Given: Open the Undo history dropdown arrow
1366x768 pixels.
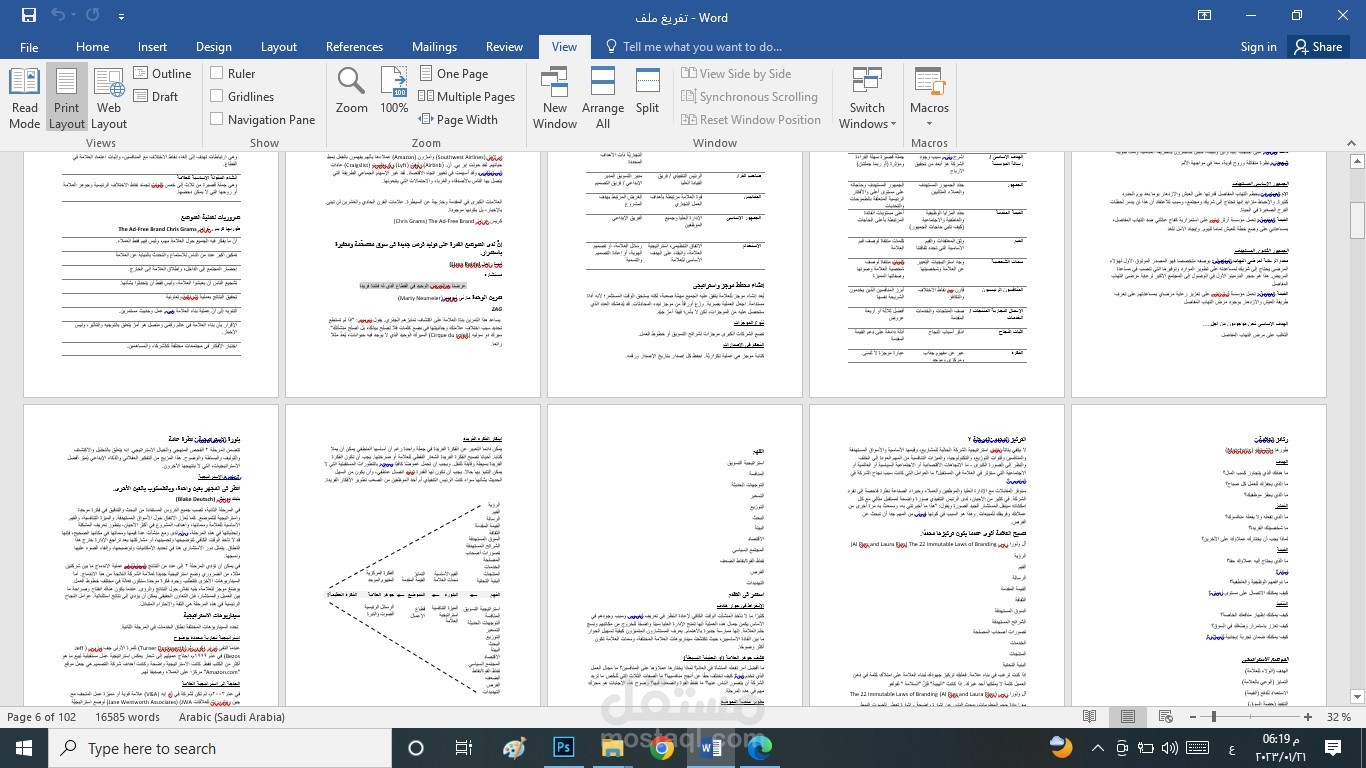Looking at the screenshot, I should tap(72, 16).
